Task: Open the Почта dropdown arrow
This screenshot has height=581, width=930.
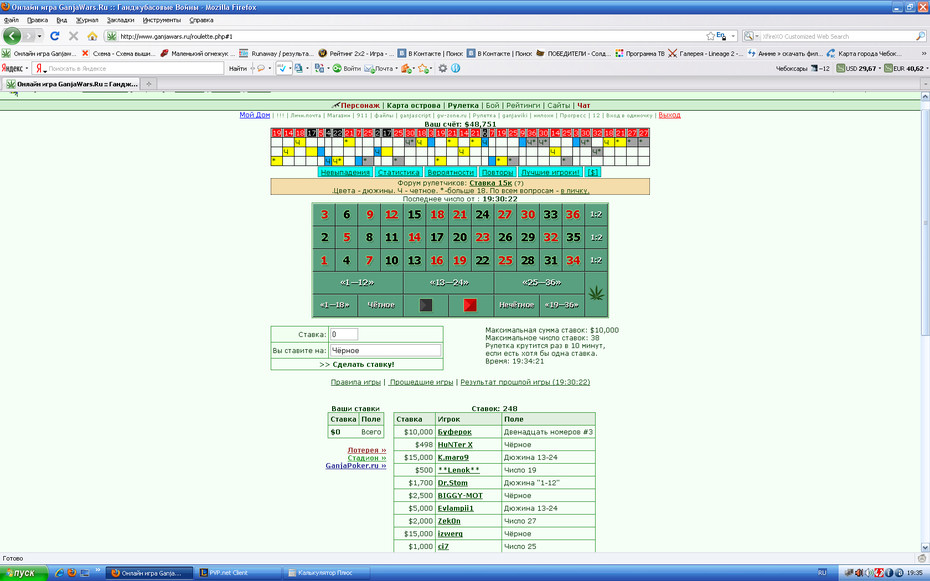Action: pyautogui.click(x=396, y=69)
